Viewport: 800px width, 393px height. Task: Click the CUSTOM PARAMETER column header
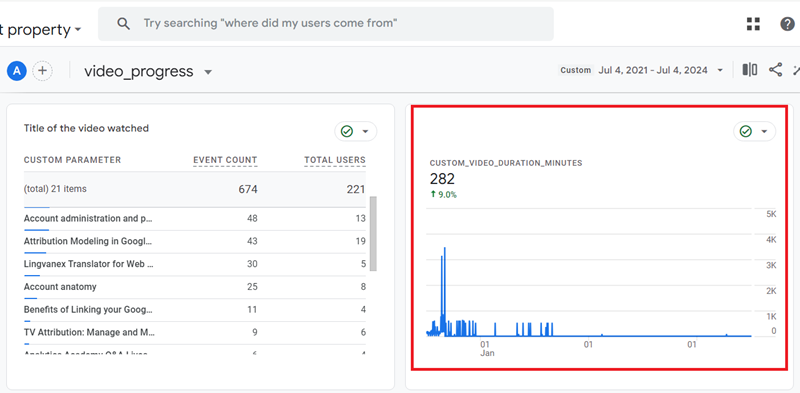point(72,160)
